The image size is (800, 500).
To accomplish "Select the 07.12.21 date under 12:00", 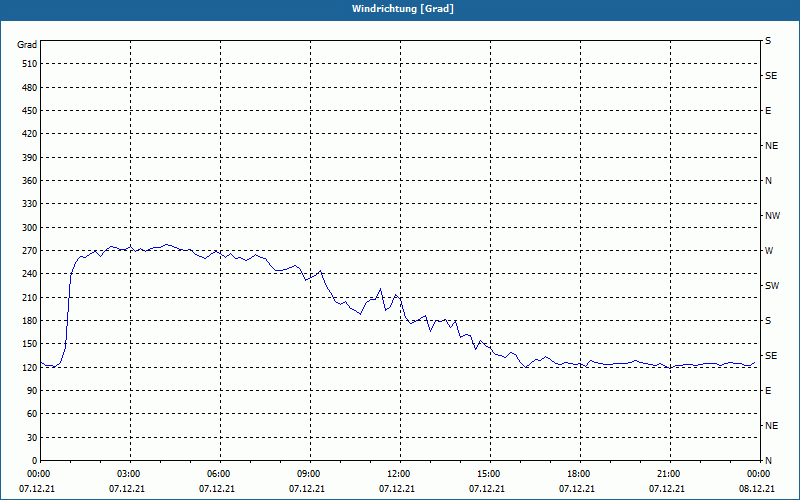I will [396, 489].
